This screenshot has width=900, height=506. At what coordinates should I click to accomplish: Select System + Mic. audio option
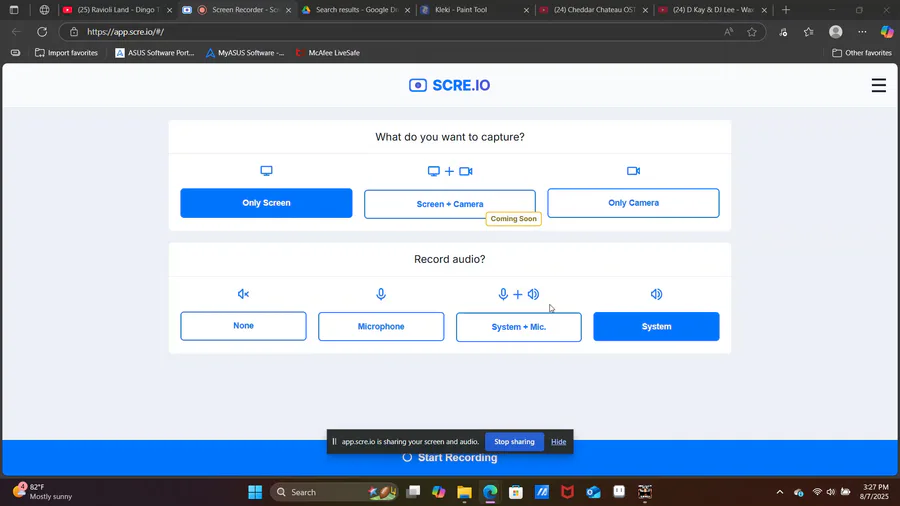(519, 327)
